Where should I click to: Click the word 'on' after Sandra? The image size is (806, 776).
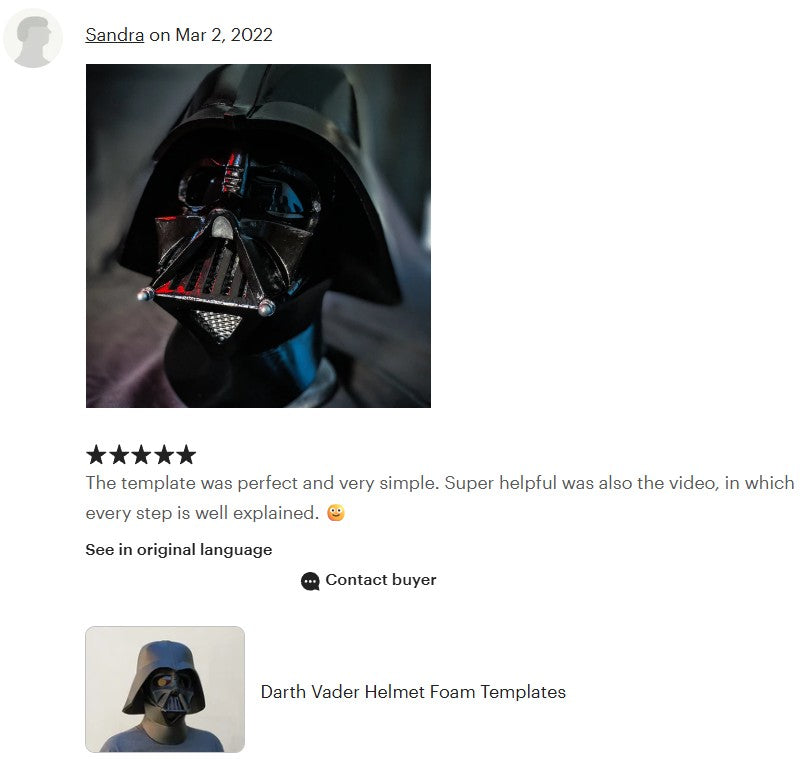click(159, 35)
